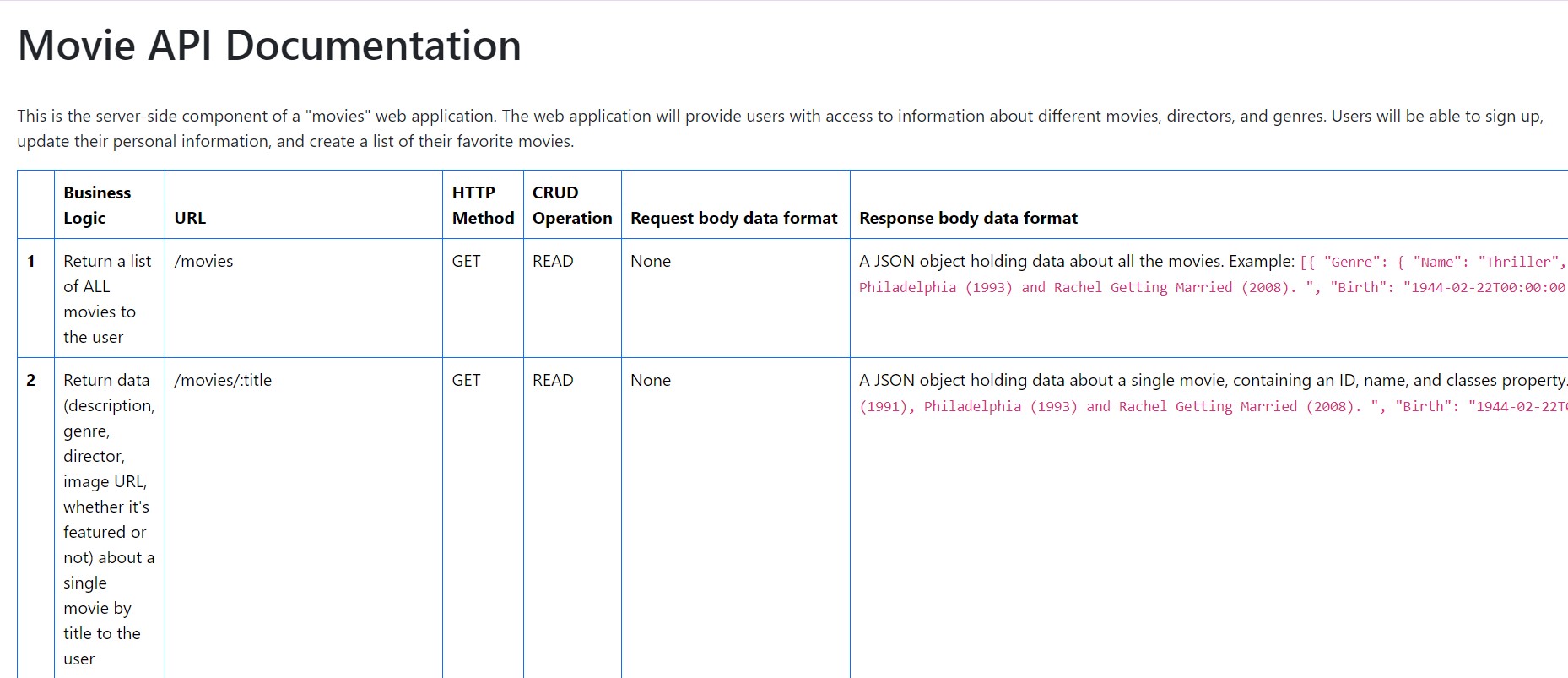
Task: Click the 'Return data (description, genre...' cell
Action: click(110, 519)
